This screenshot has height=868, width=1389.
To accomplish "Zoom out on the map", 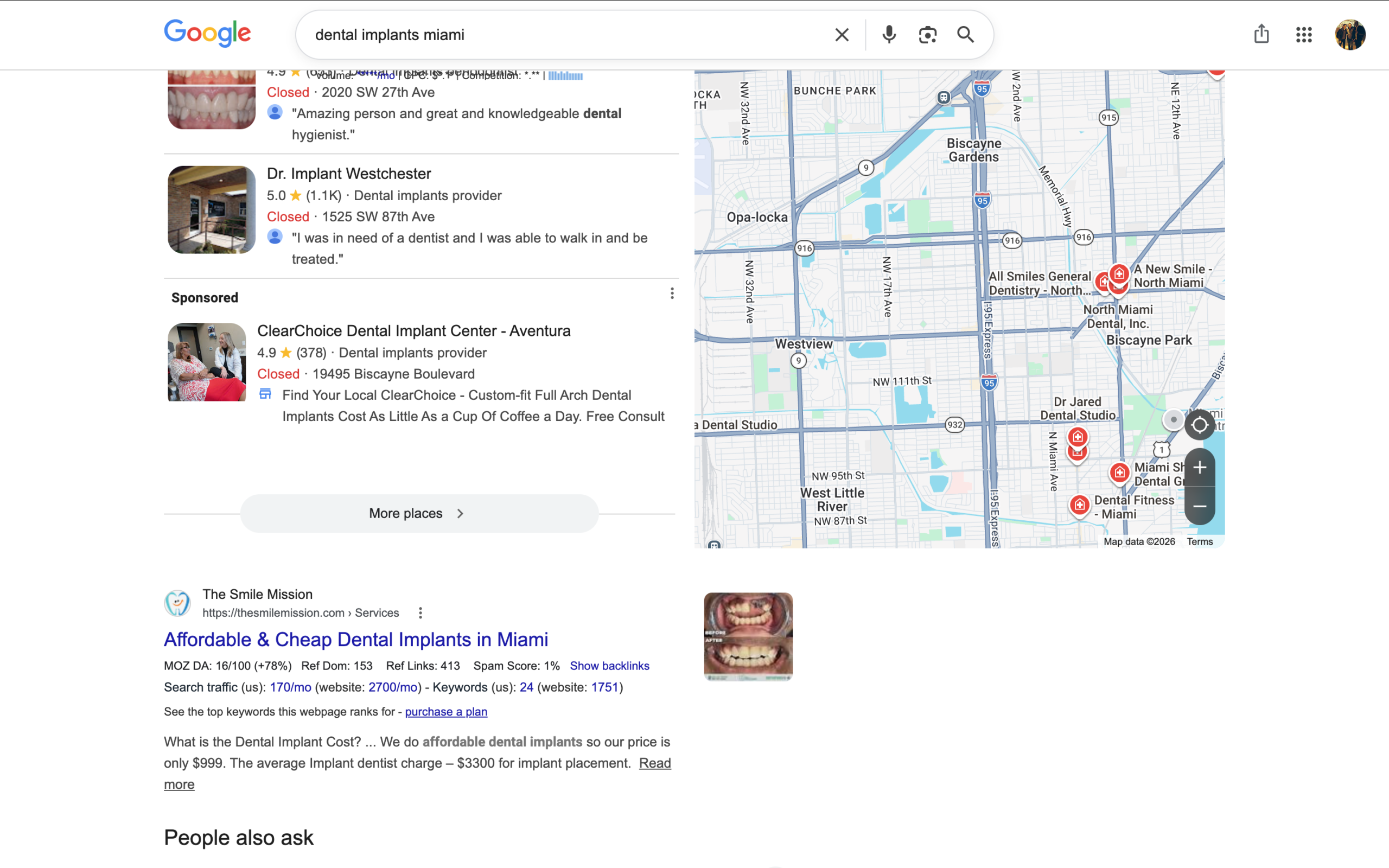I will (x=1200, y=506).
